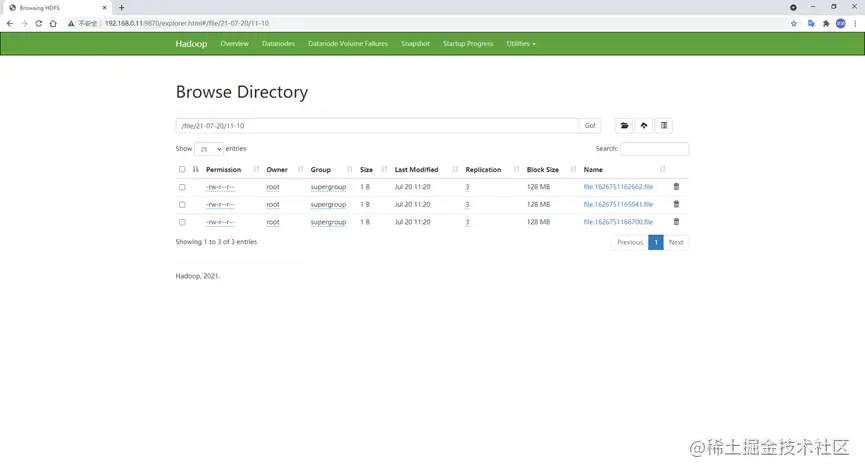Click the Go! button
This screenshot has height=473, width=865.
[x=590, y=126]
